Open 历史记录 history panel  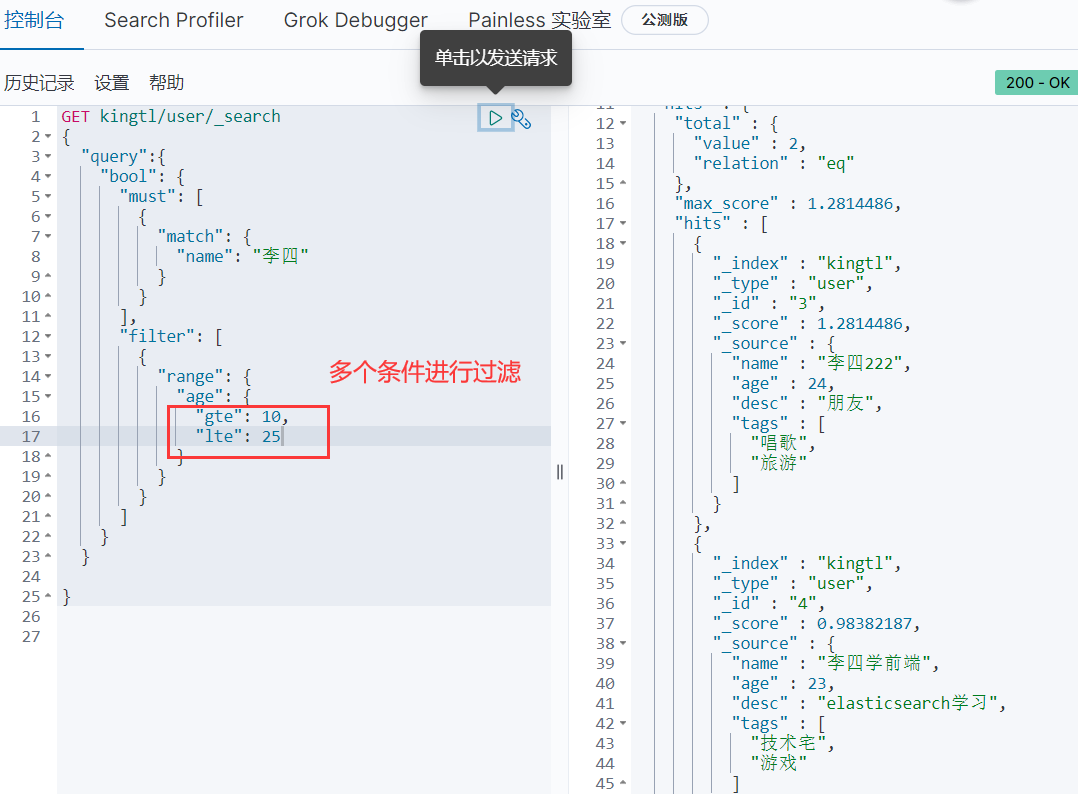[x=39, y=83]
